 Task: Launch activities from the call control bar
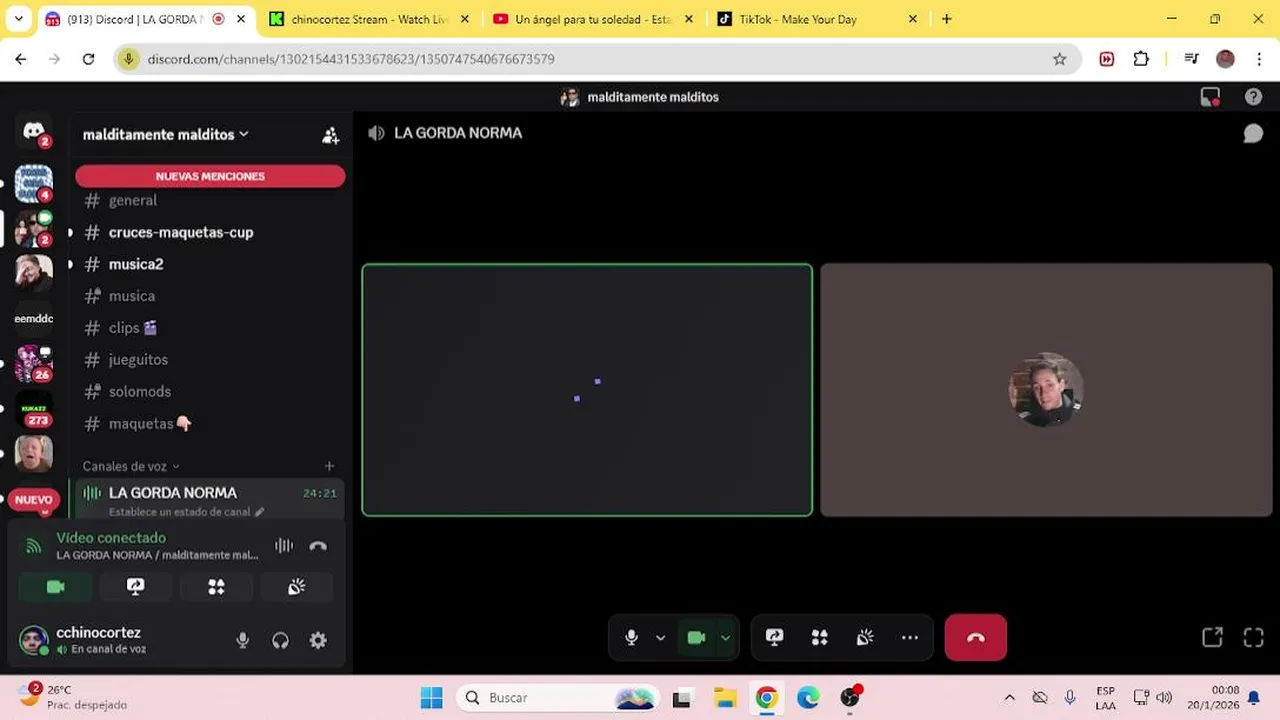pyautogui.click(x=819, y=637)
